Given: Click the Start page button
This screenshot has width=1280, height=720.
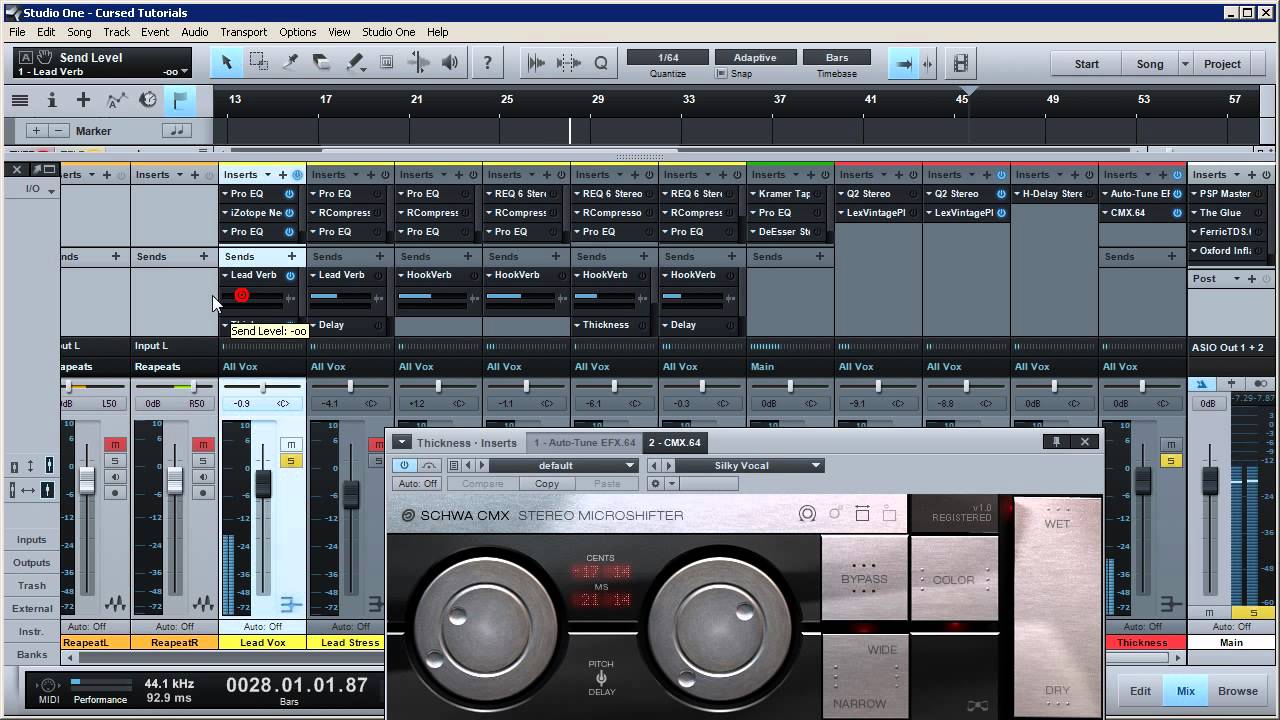Looking at the screenshot, I should pyautogui.click(x=1086, y=63).
